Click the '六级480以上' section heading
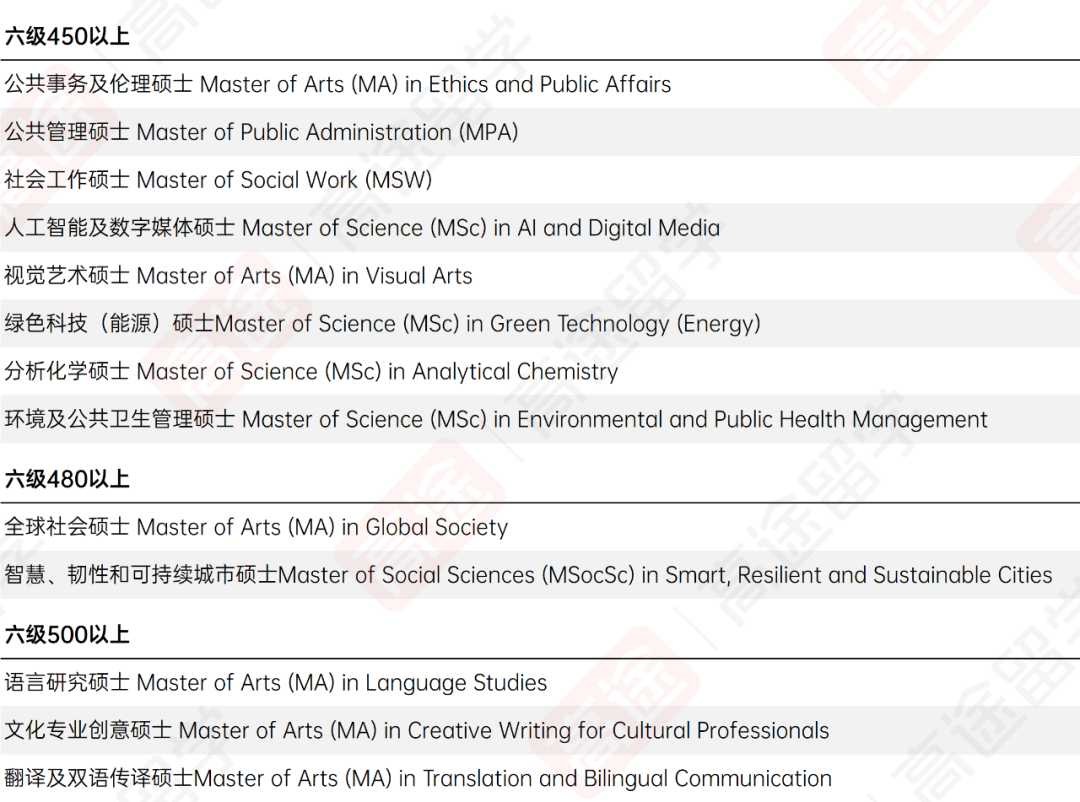 [x=67, y=479]
